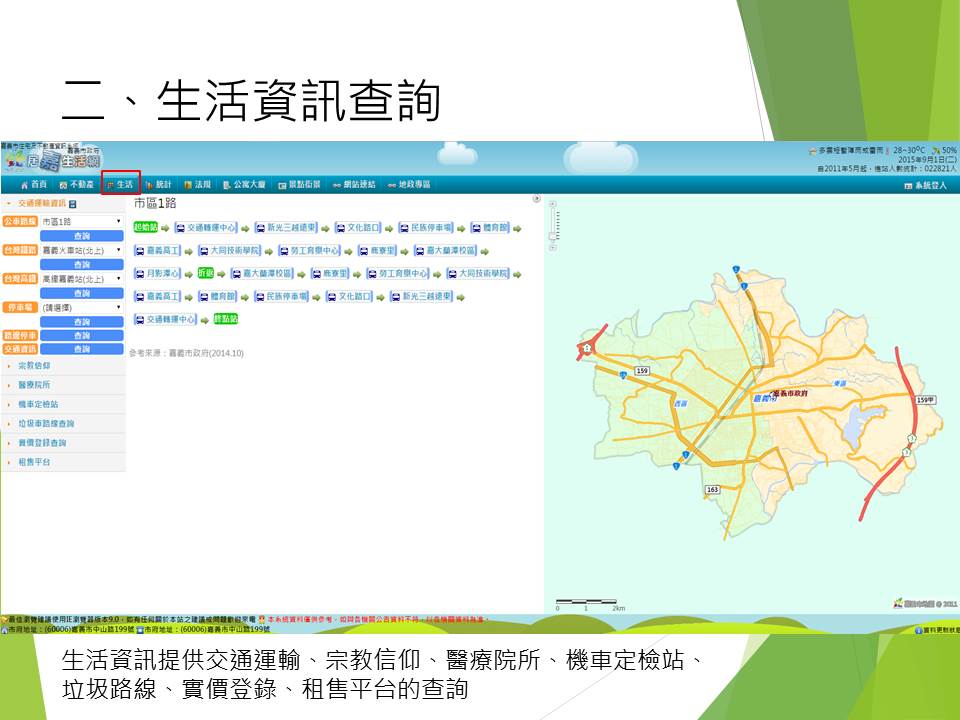Click the orange 路邊停車 label
This screenshot has height=720, width=960.
[x=20, y=336]
